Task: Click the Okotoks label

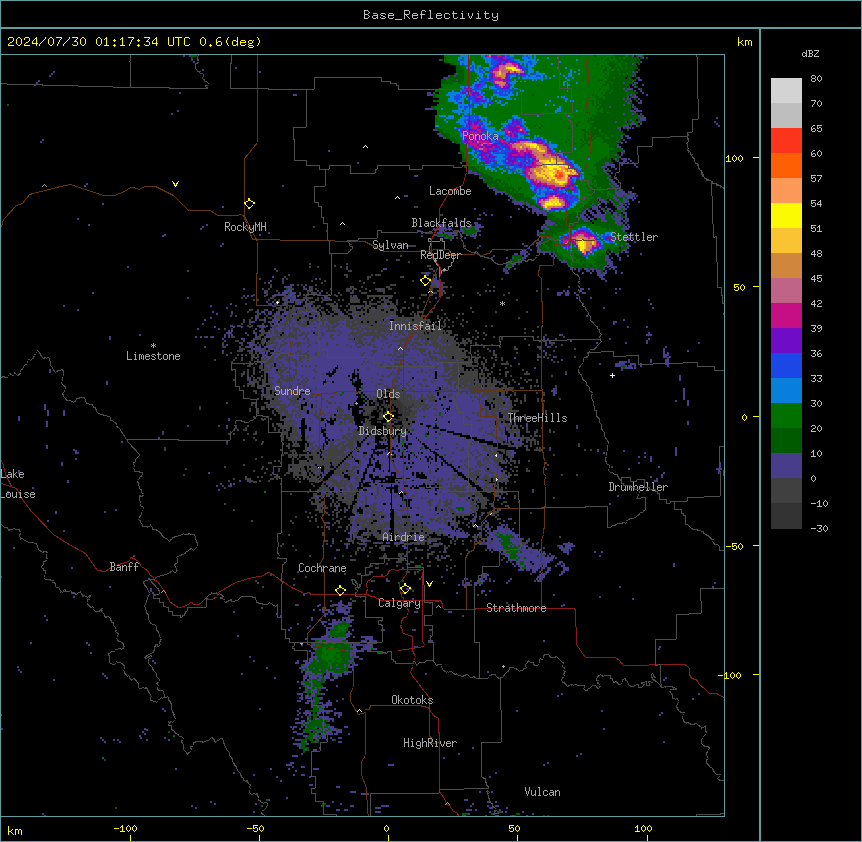Action: tap(412, 700)
